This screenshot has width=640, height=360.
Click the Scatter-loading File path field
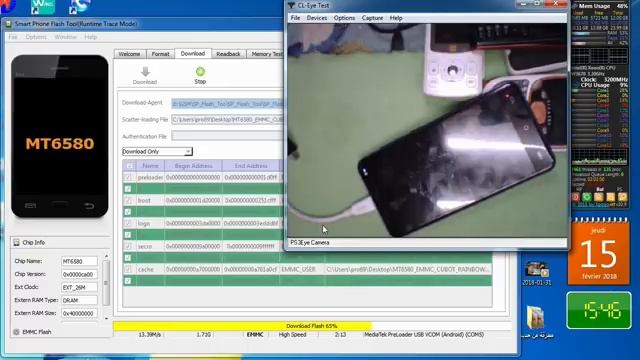click(x=228, y=120)
